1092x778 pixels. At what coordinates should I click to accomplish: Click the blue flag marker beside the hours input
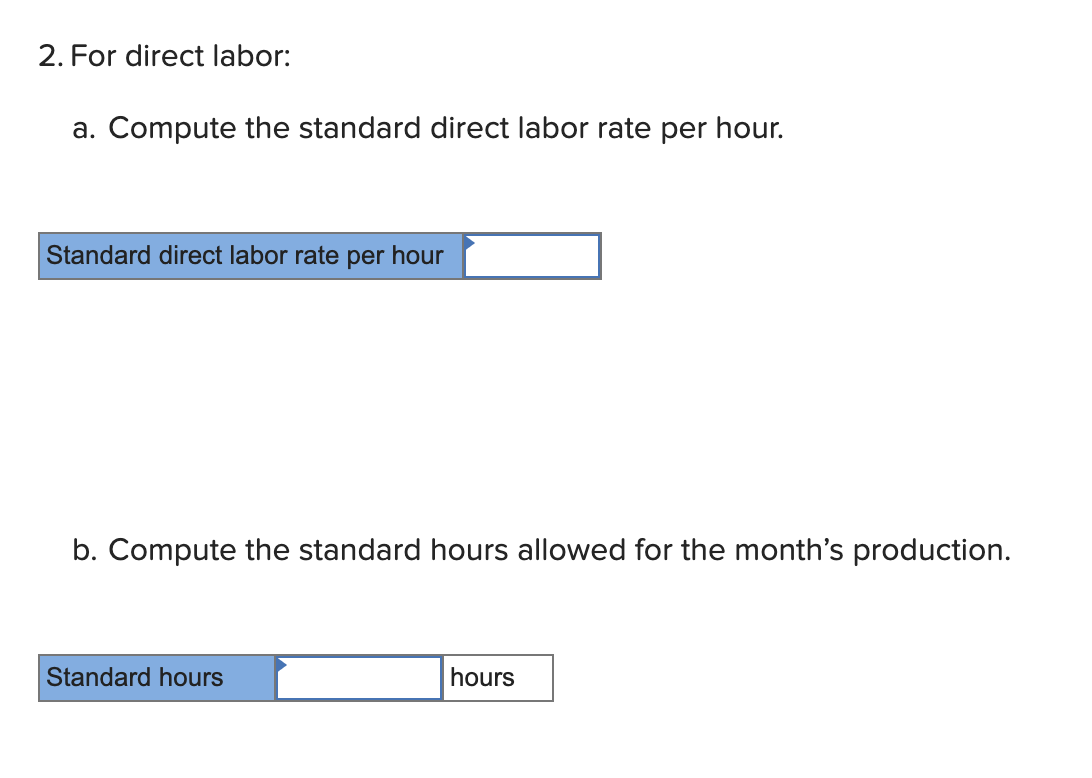click(x=283, y=665)
